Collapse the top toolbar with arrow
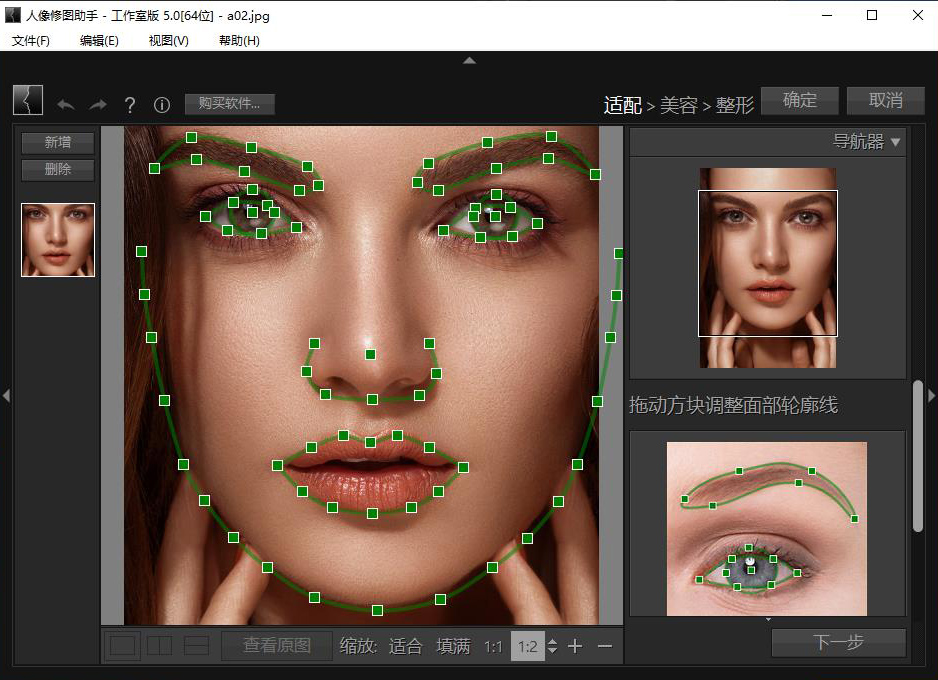938x680 pixels. [x=469, y=61]
